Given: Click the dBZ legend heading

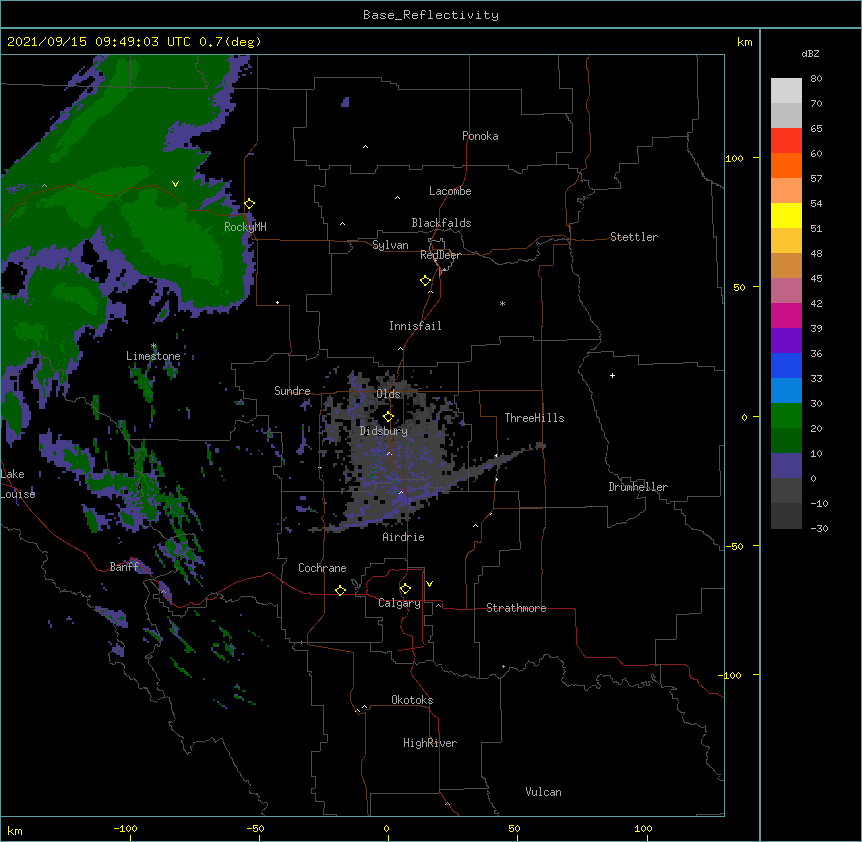Looking at the screenshot, I should coord(810,53).
